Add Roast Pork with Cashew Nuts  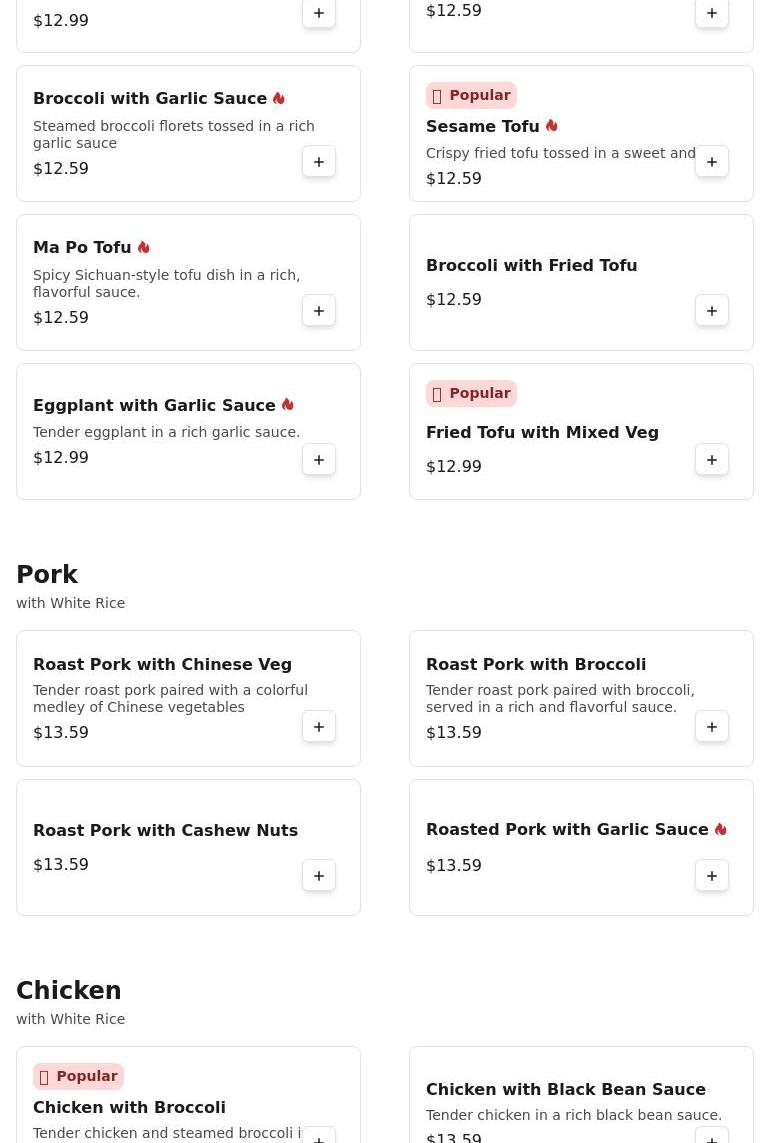(x=319, y=876)
